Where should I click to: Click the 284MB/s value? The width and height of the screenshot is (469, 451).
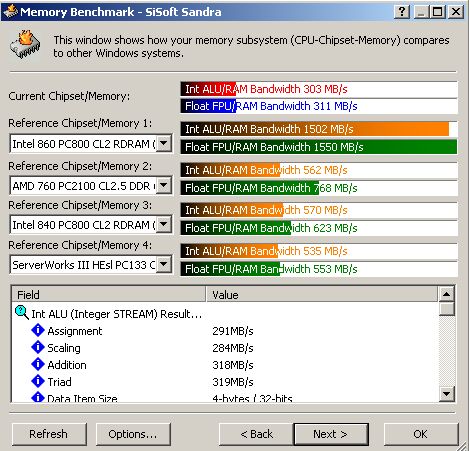pyautogui.click(x=233, y=348)
